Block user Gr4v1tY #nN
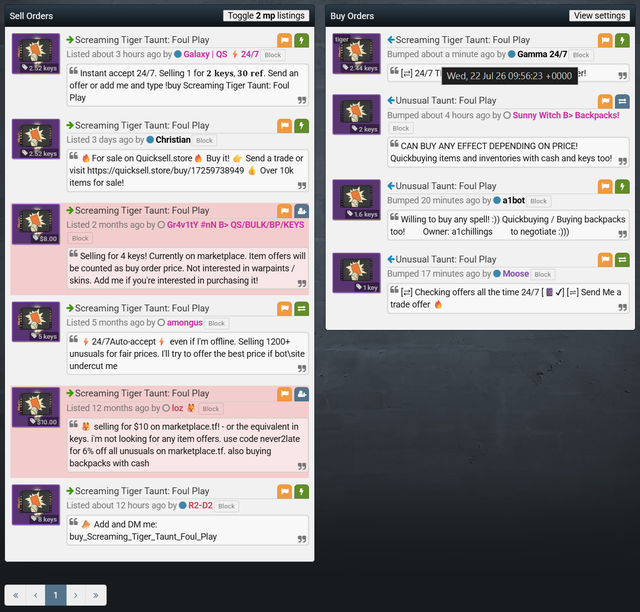Image resolution: width=640 pixels, height=612 pixels. point(80,238)
